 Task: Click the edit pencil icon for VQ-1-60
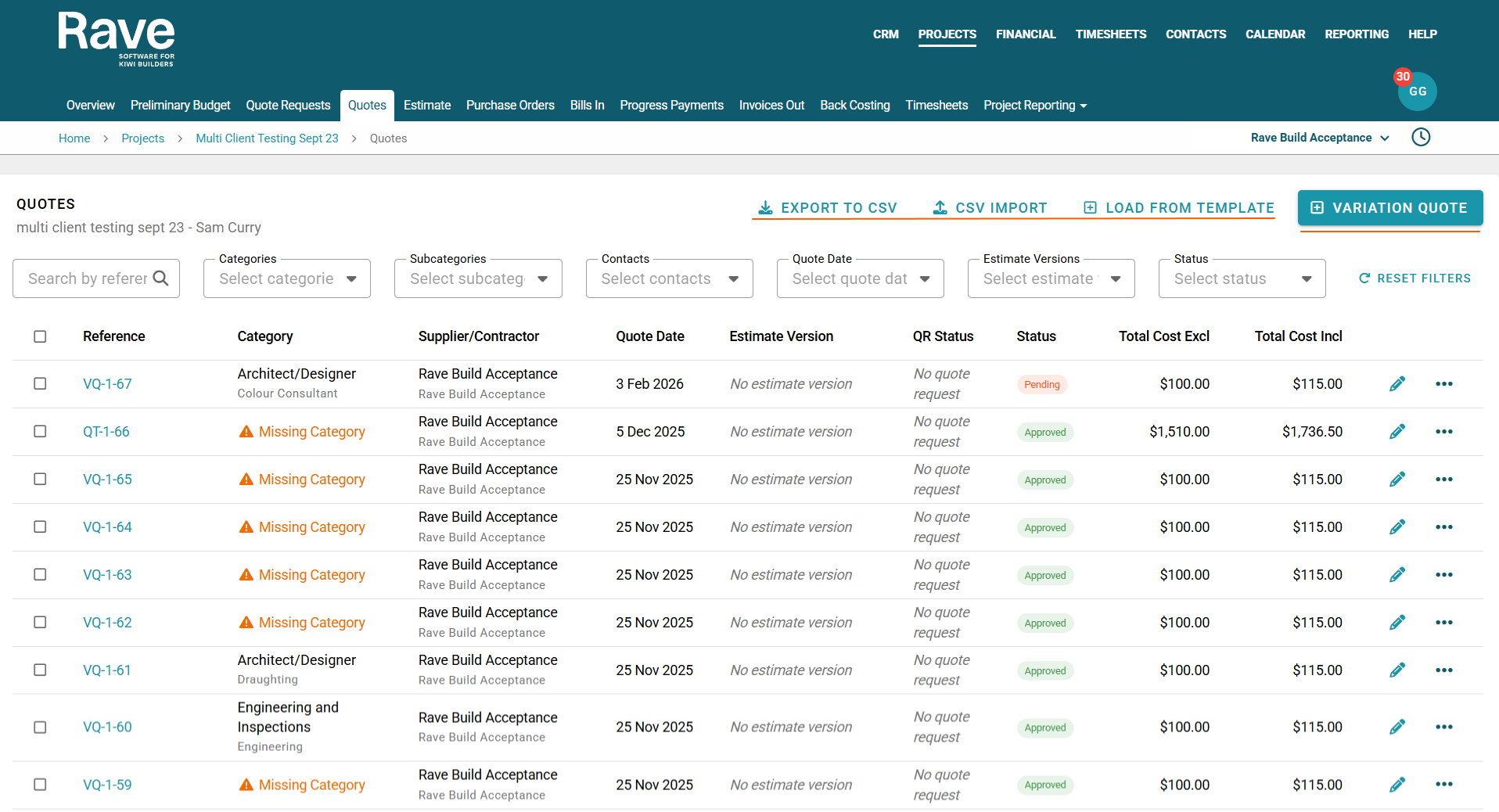click(1397, 728)
